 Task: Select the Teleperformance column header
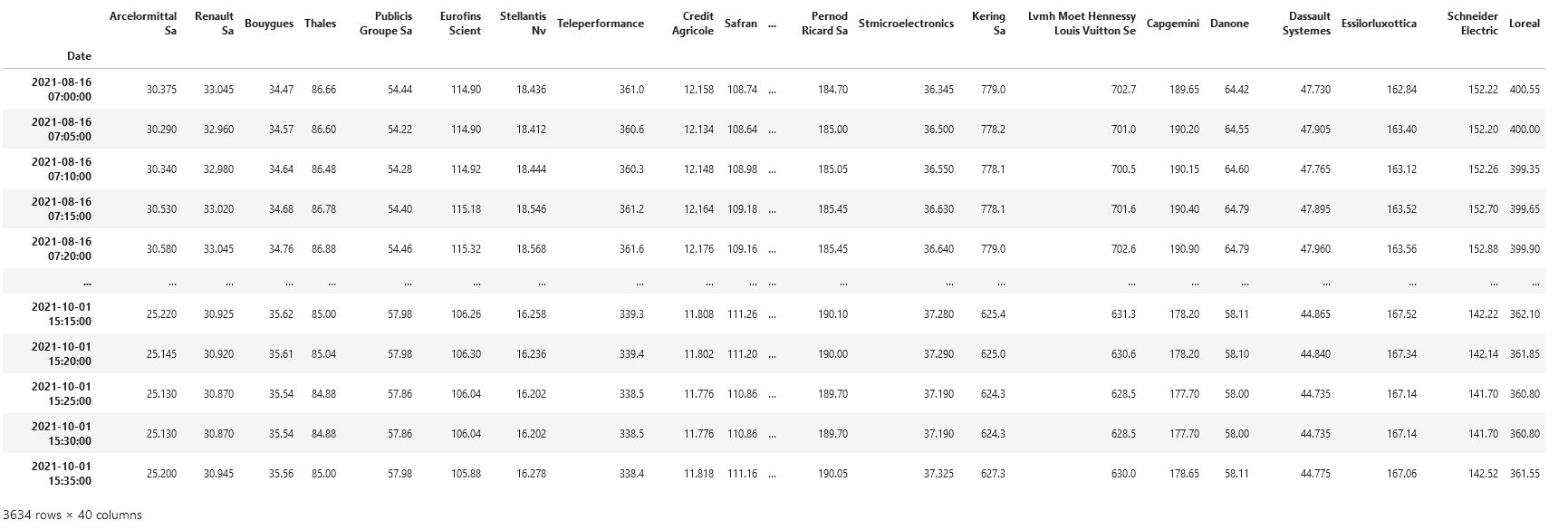601,24
